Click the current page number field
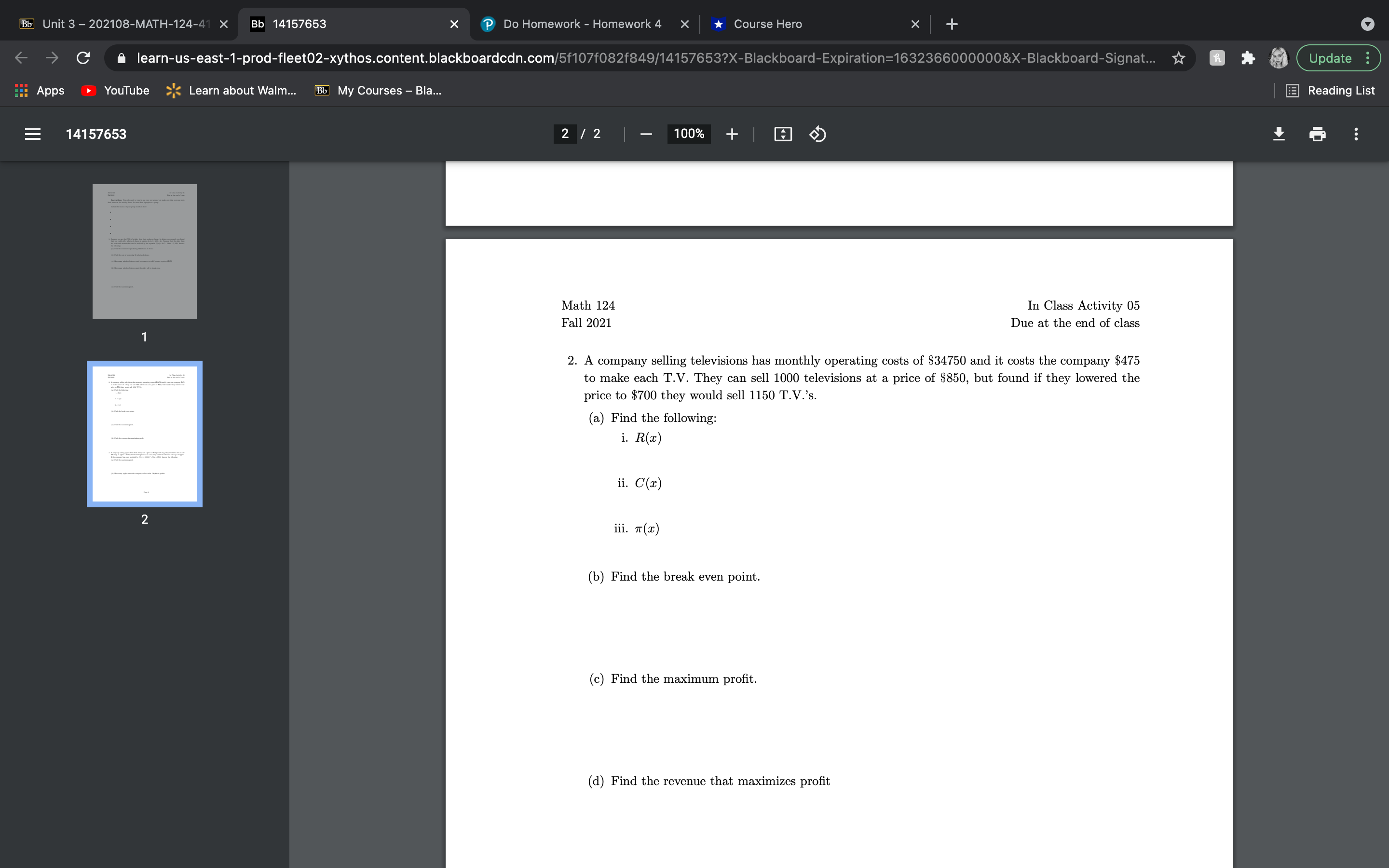1389x868 pixels. pos(565,134)
